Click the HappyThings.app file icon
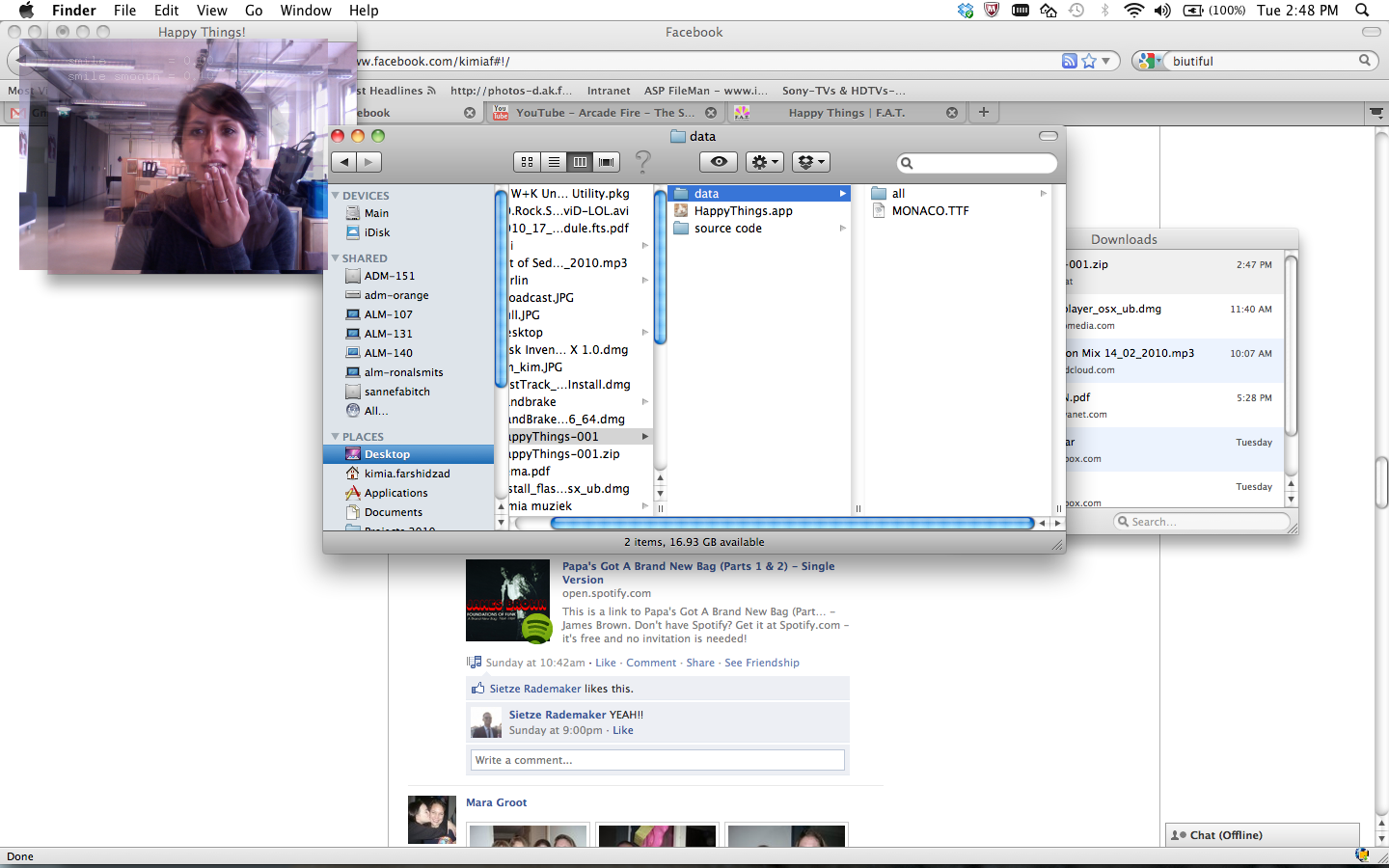The width and height of the screenshot is (1389, 868). pyautogui.click(x=681, y=211)
